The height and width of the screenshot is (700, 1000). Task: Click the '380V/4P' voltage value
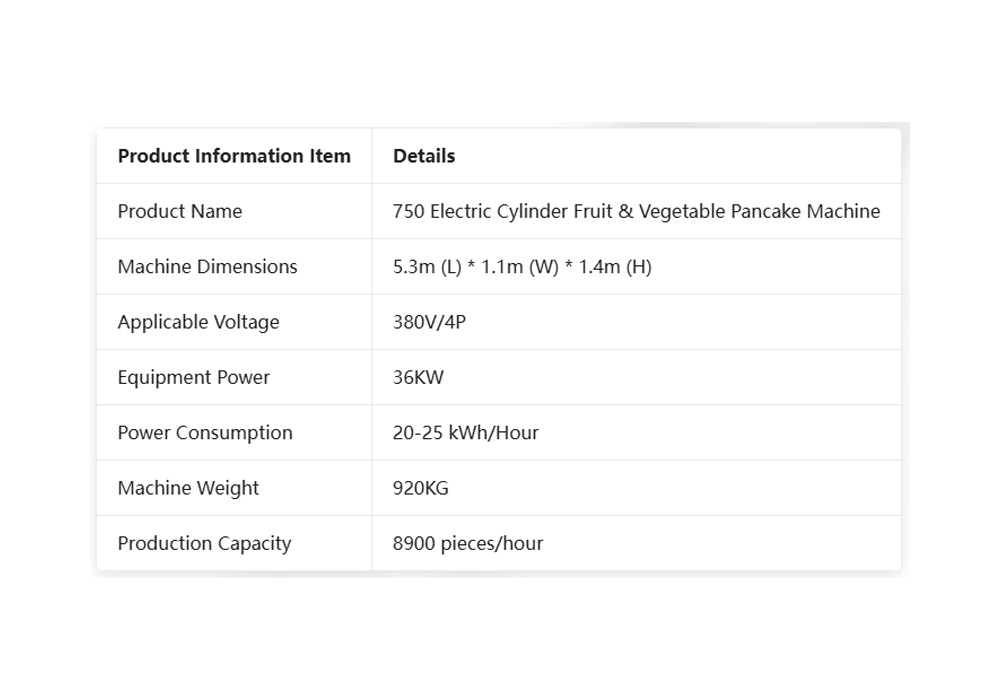tap(429, 322)
